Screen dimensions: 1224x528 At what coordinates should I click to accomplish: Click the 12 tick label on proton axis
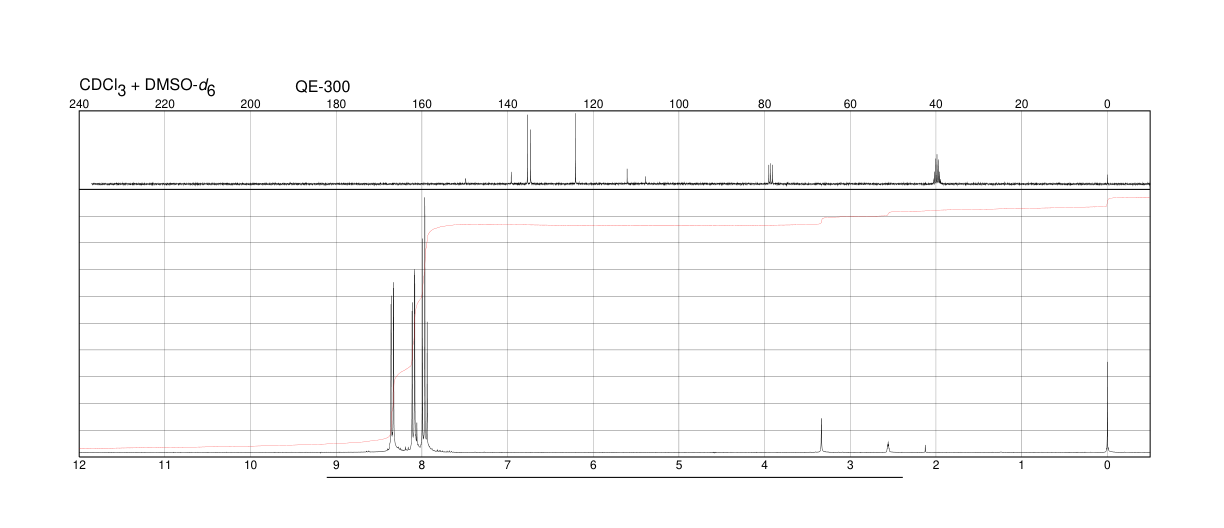click(80, 465)
